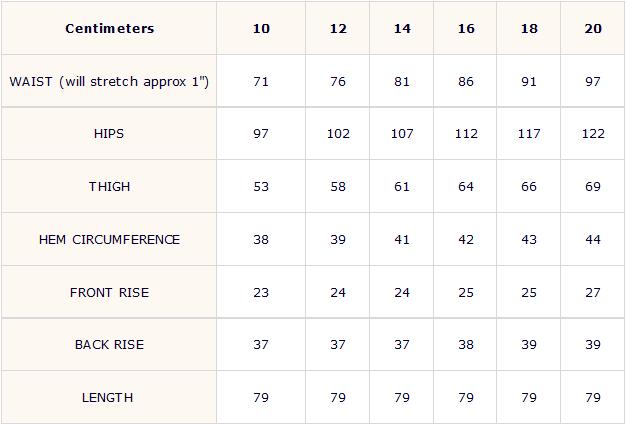Click the HIPS row label
The image size is (628, 427).
click(x=109, y=134)
